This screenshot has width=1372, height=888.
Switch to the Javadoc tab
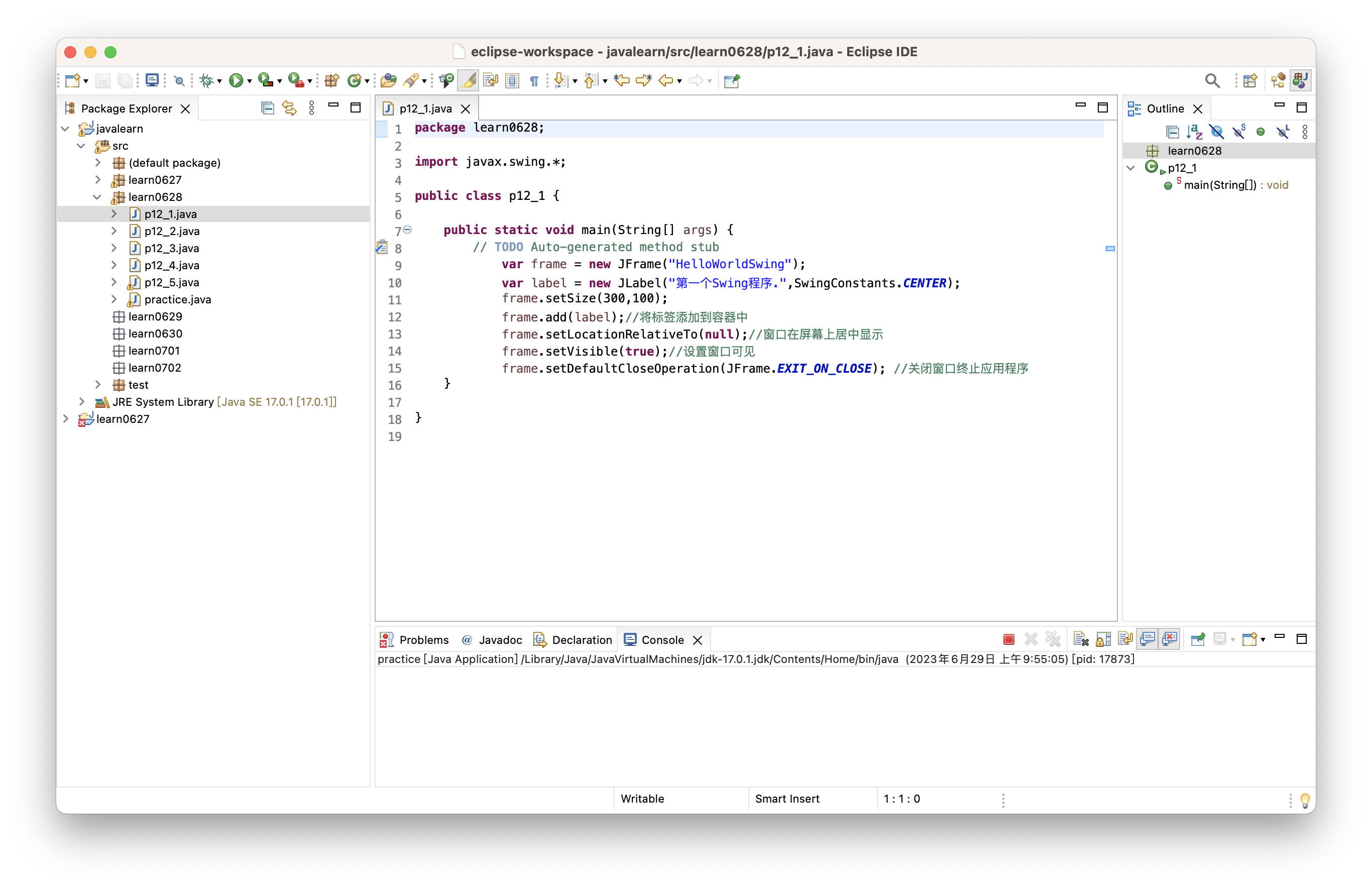492,640
